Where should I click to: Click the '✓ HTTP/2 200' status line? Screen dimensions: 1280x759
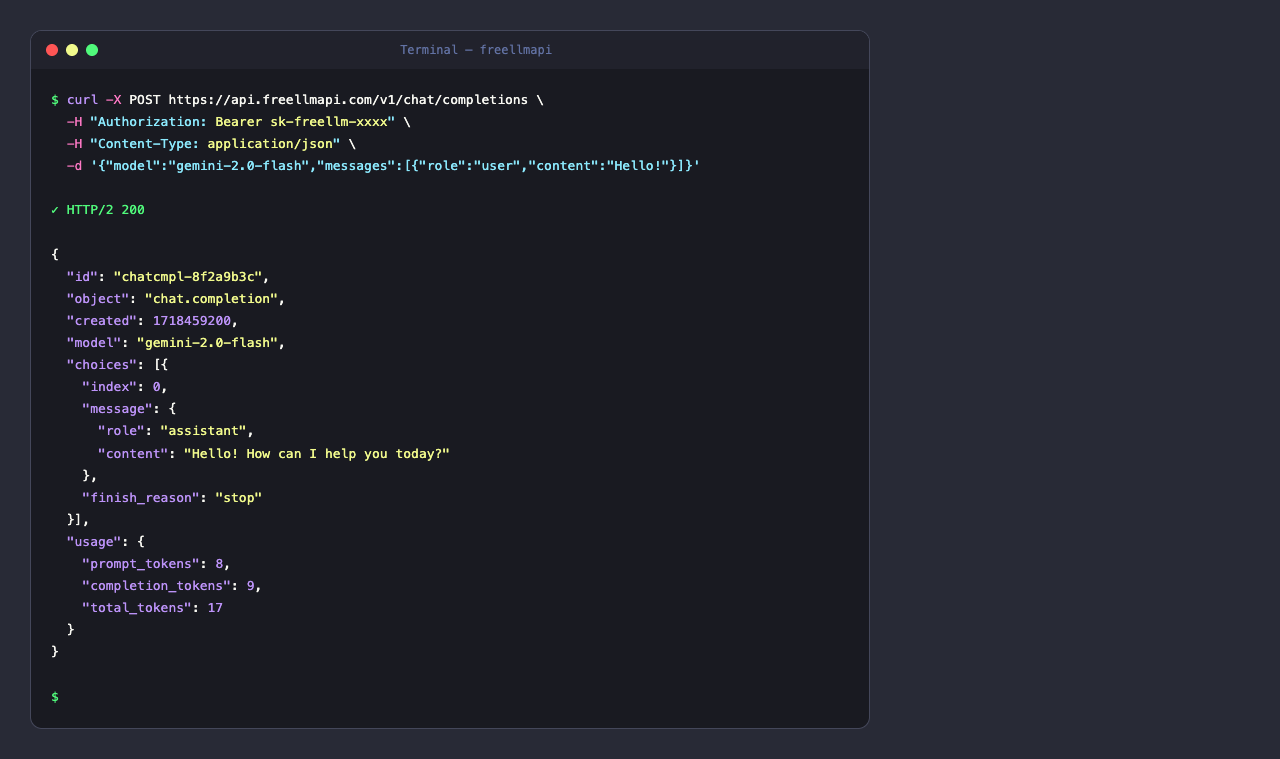[98, 210]
